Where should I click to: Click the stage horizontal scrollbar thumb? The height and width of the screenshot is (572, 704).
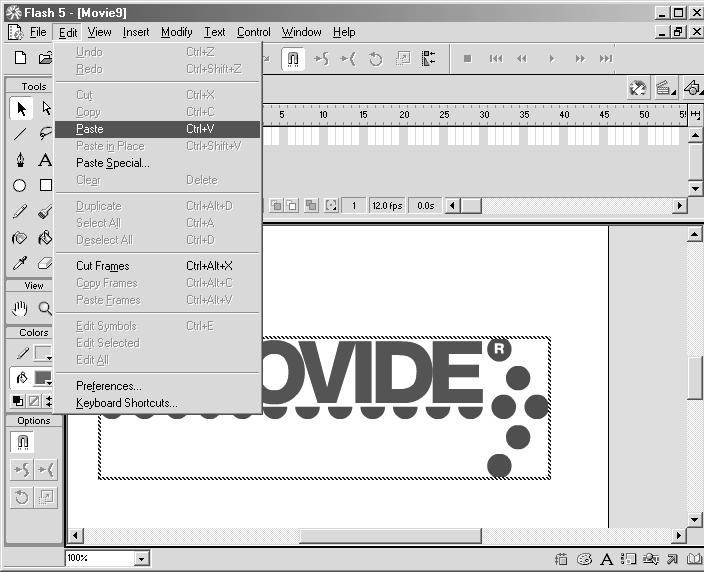[x=391, y=536]
